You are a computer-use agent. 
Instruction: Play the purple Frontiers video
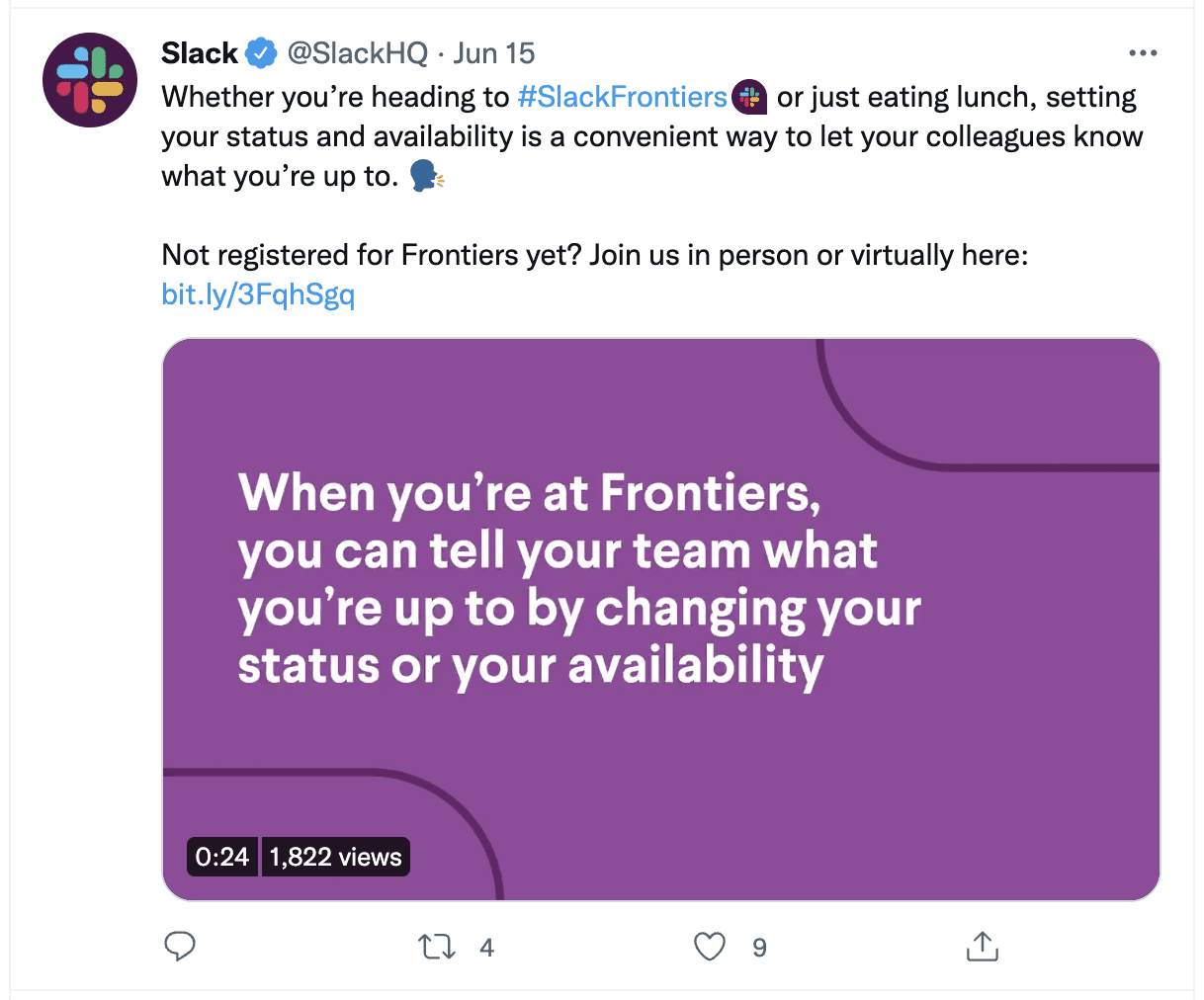click(660, 620)
